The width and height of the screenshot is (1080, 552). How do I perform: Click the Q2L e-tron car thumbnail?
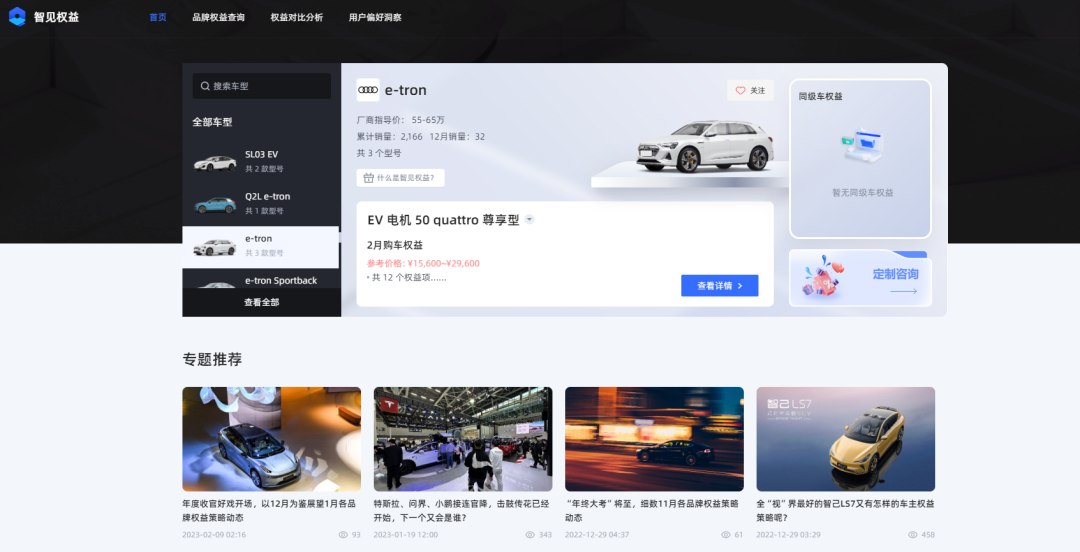[215, 205]
